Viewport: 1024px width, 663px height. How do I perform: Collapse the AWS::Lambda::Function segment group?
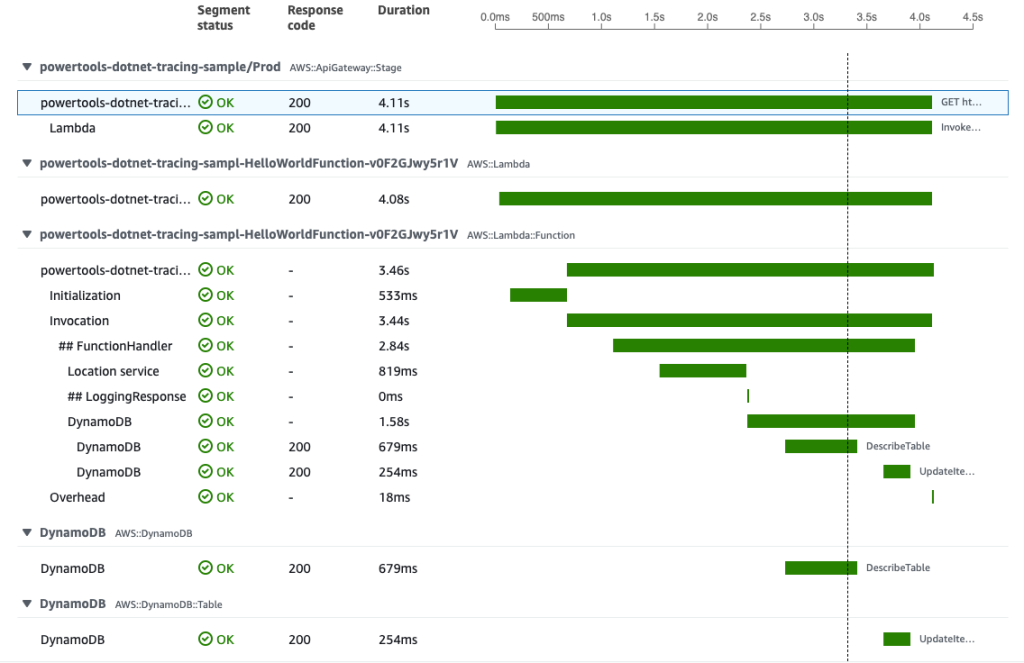click(x=26, y=234)
